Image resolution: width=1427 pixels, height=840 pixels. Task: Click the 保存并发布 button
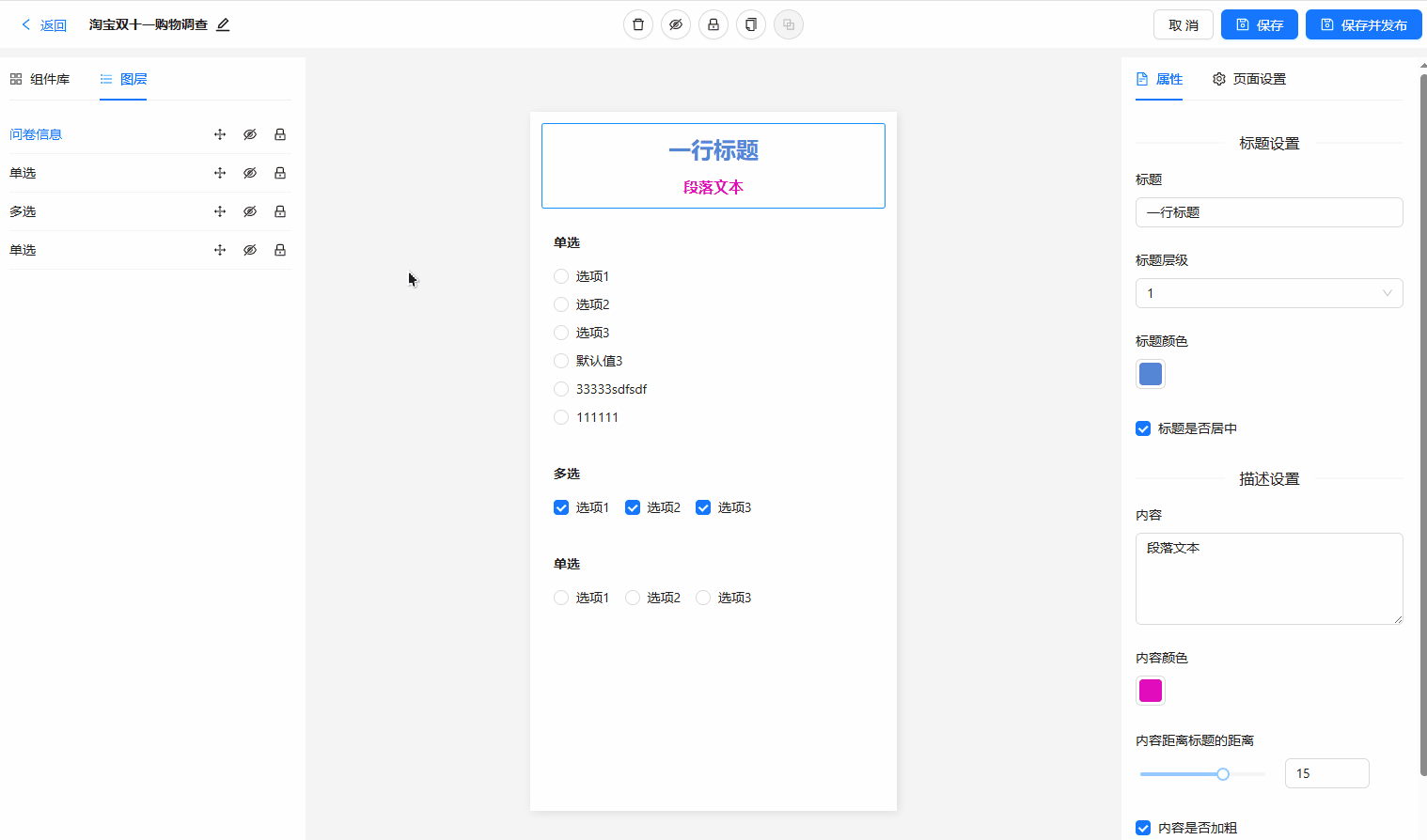(x=1364, y=24)
